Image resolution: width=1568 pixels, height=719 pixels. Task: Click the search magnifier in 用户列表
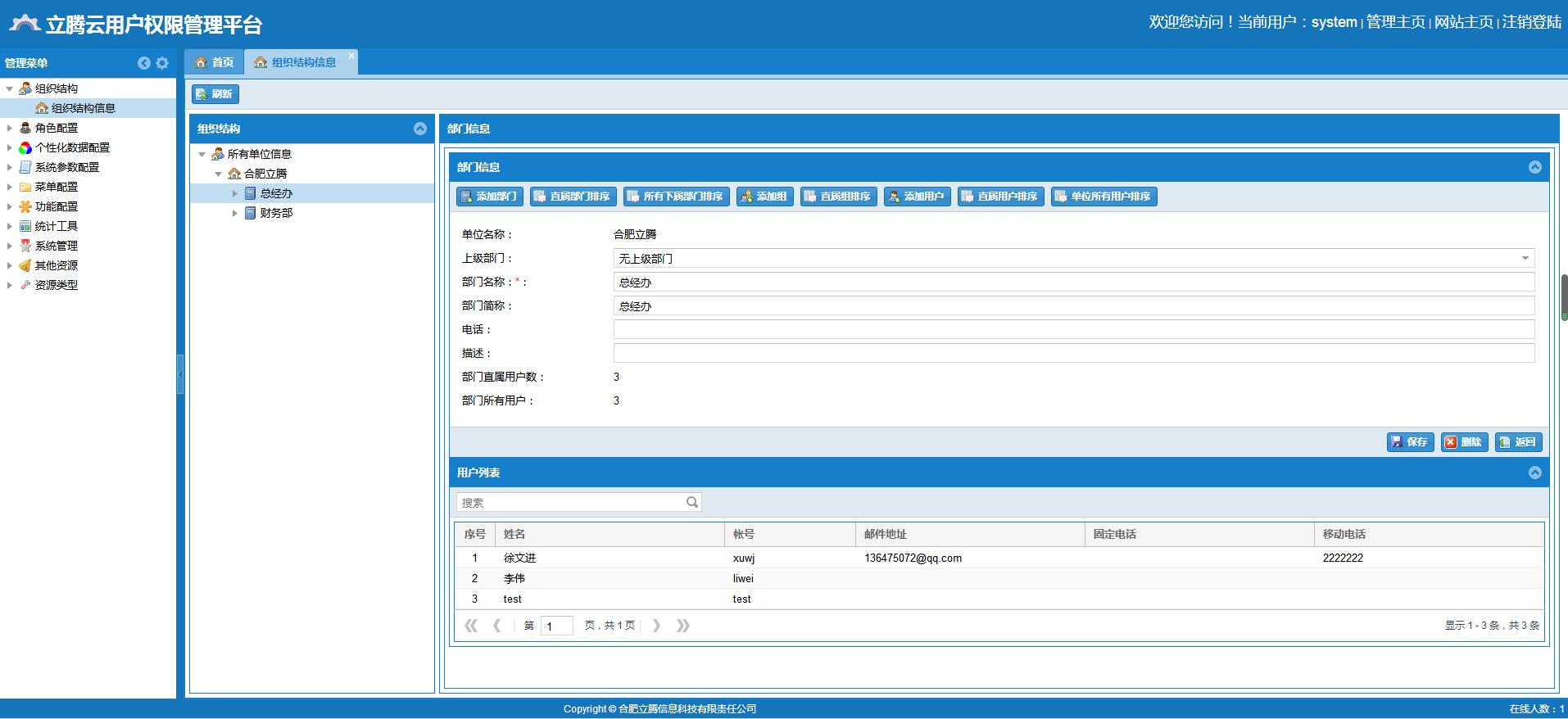click(692, 502)
